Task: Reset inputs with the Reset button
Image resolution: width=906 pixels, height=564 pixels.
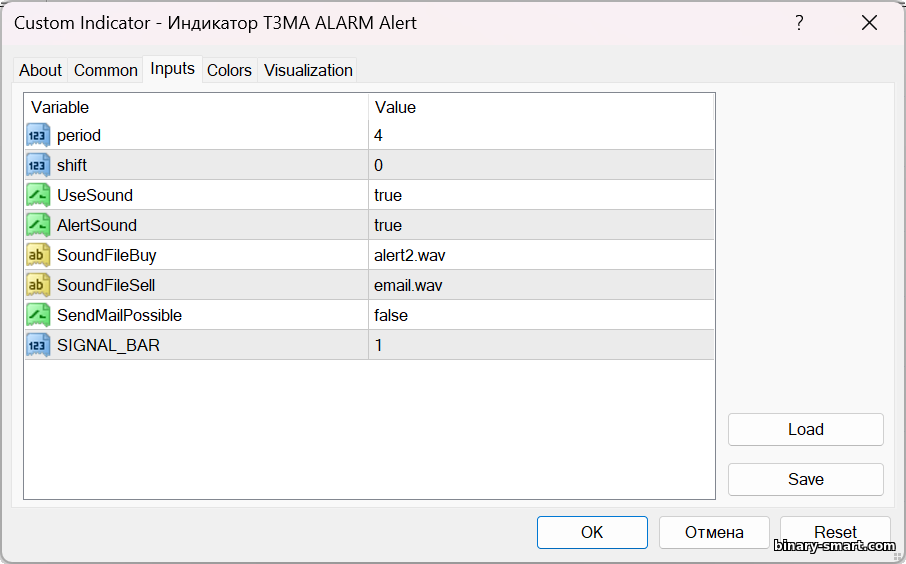Action: (835, 532)
